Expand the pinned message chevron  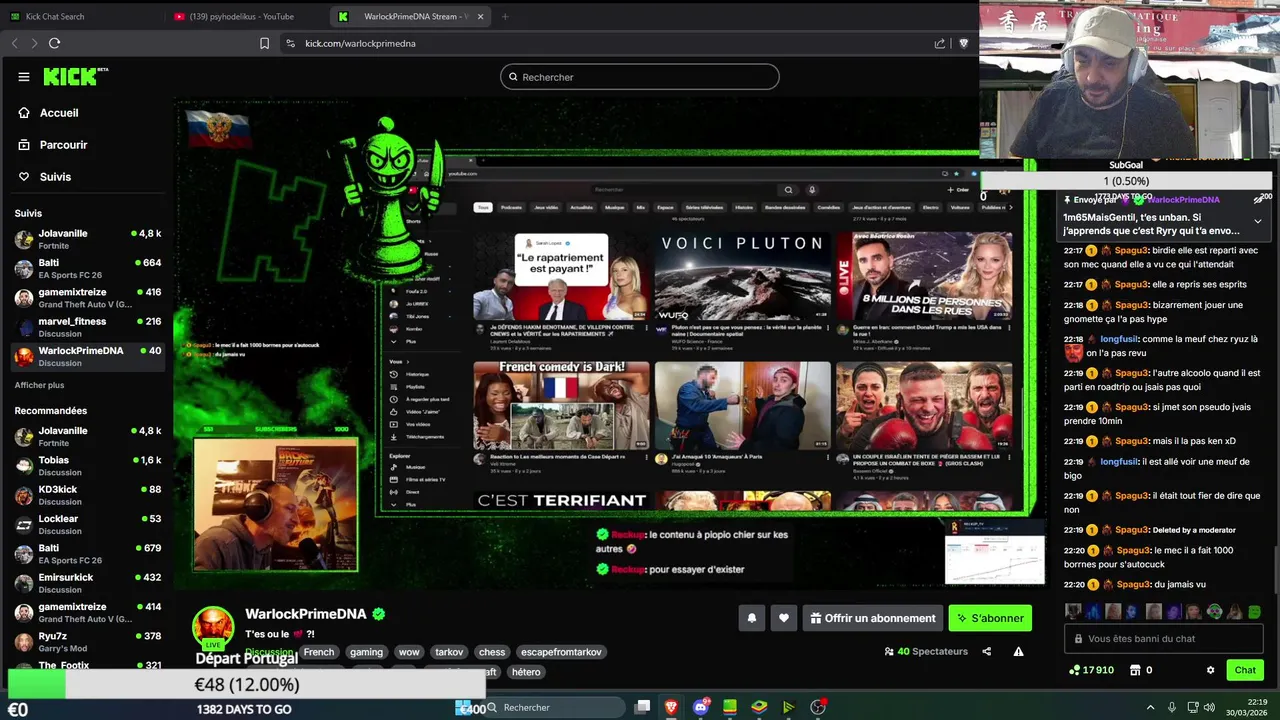click(1258, 221)
